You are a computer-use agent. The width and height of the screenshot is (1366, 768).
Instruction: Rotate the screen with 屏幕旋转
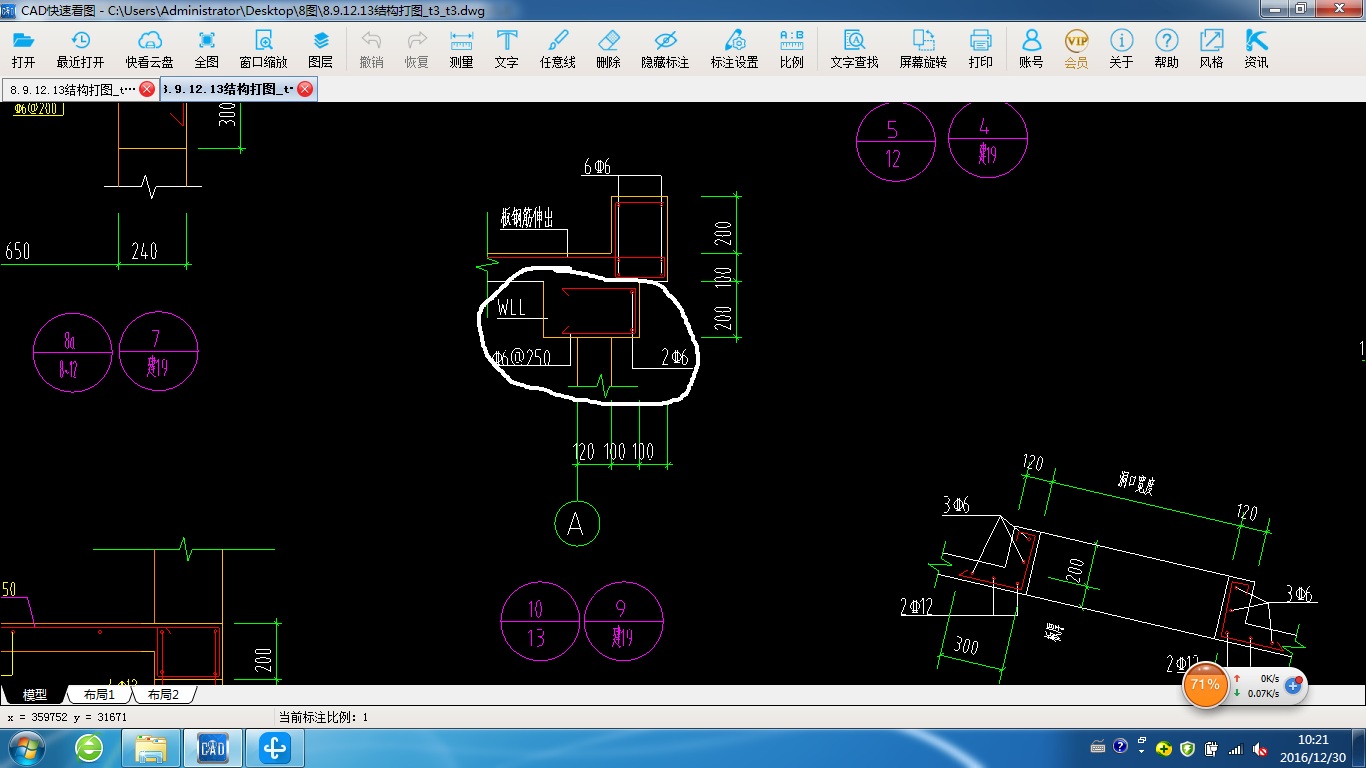[x=923, y=49]
